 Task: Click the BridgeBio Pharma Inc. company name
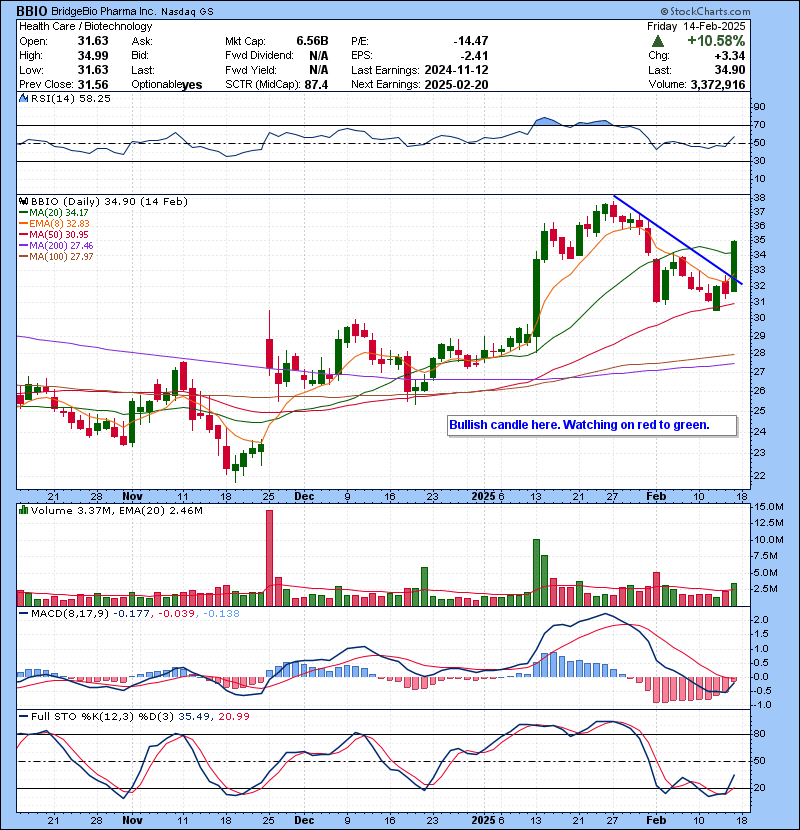tap(103, 11)
